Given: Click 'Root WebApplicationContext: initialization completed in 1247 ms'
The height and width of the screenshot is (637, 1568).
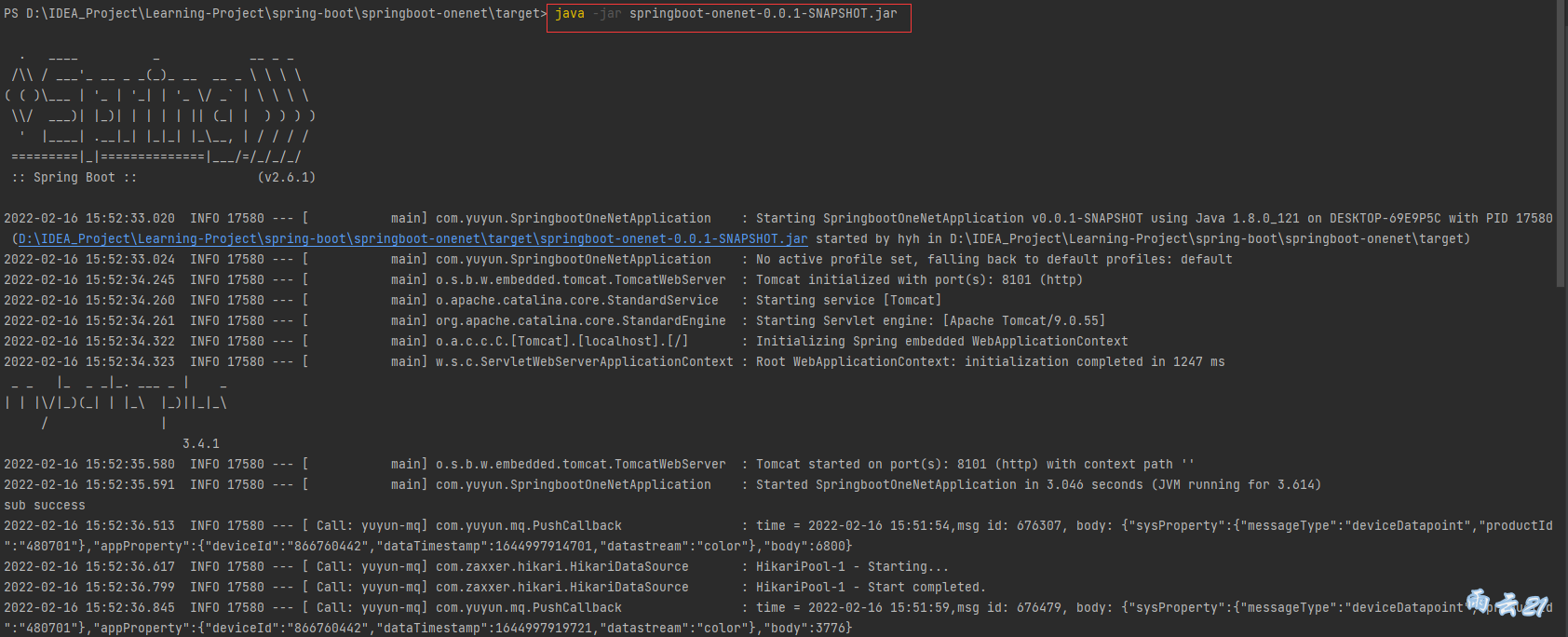Looking at the screenshot, I should pyautogui.click(x=990, y=361).
